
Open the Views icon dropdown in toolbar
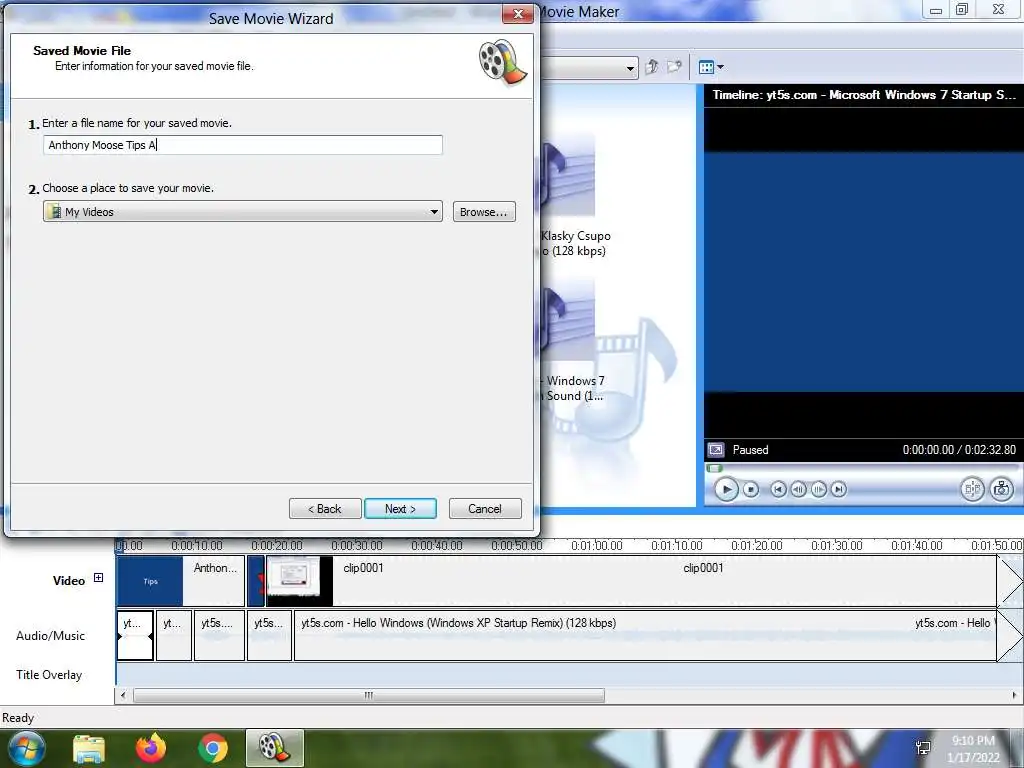coord(711,67)
